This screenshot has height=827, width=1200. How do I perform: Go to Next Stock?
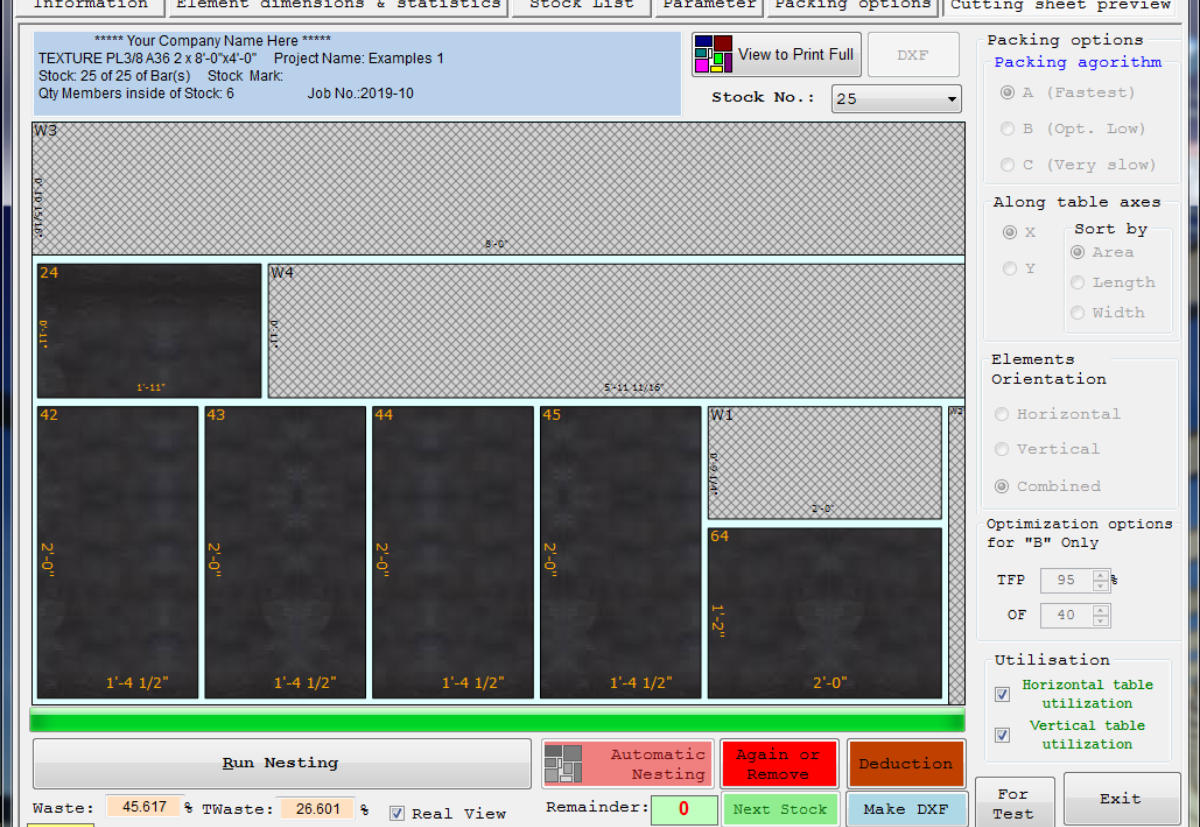coord(779,809)
